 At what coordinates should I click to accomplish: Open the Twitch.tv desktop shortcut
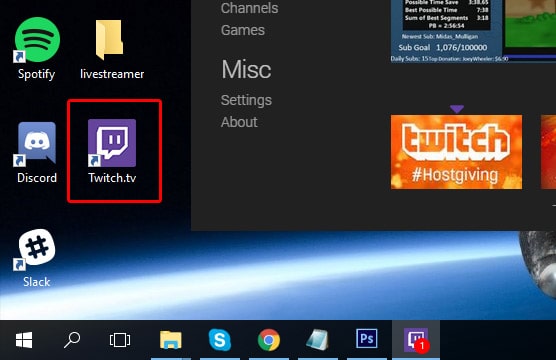[x=112, y=151]
